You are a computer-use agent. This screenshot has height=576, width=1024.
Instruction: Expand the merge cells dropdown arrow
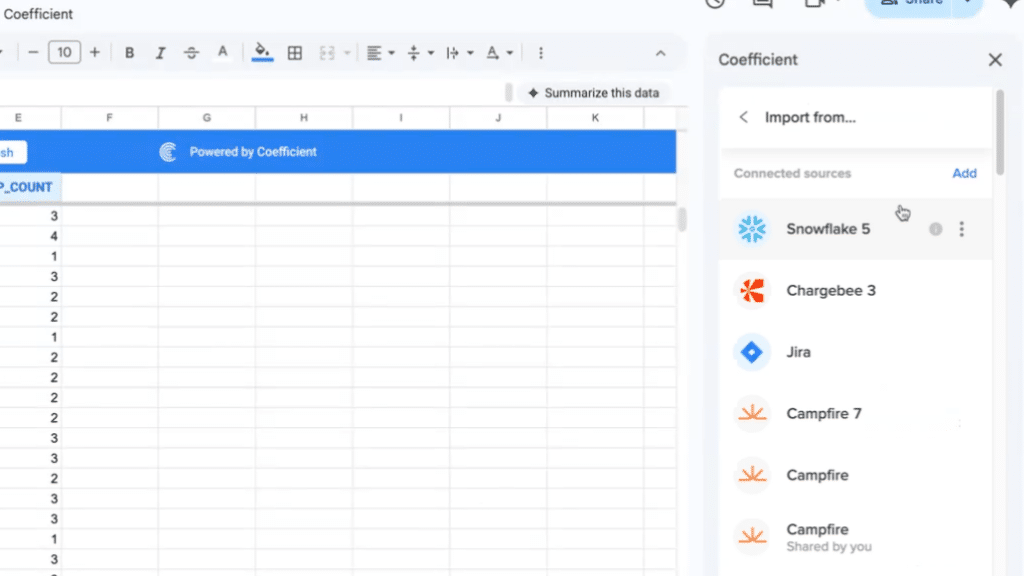tap(347, 53)
